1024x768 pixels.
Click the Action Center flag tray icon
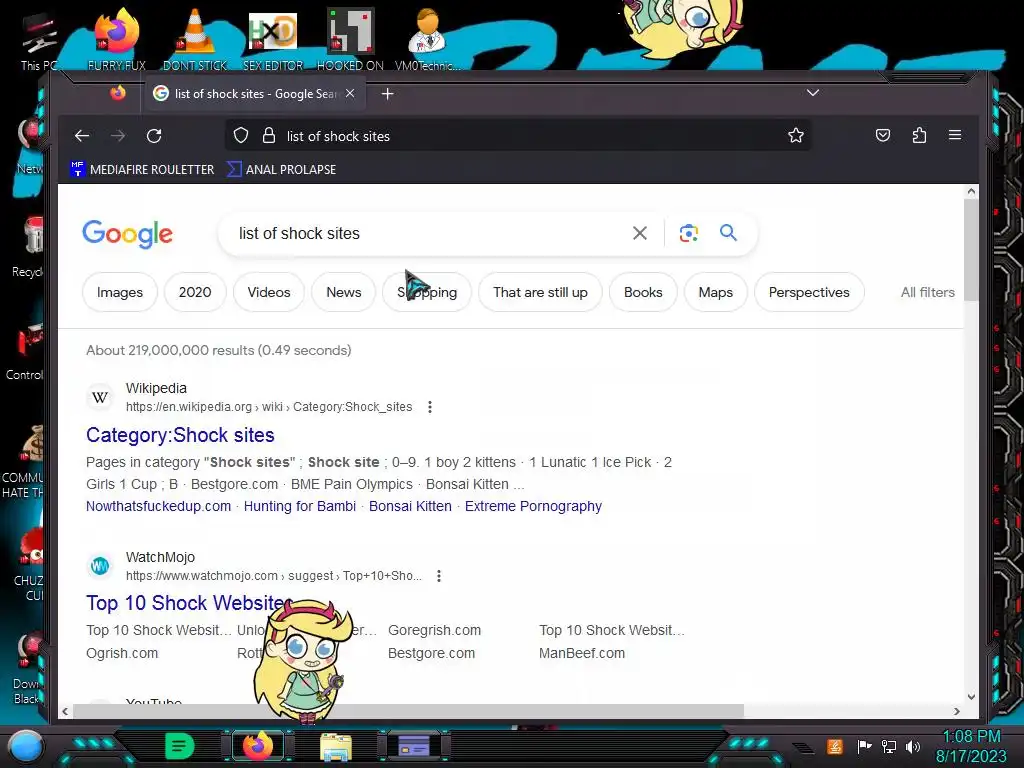(x=865, y=746)
